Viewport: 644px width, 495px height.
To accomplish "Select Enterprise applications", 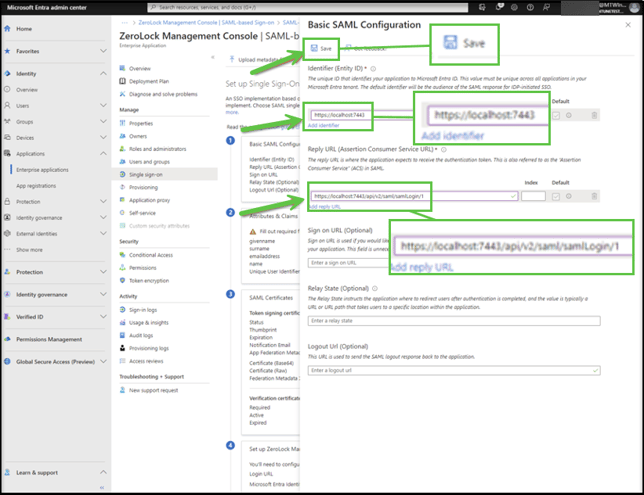I will coord(42,170).
